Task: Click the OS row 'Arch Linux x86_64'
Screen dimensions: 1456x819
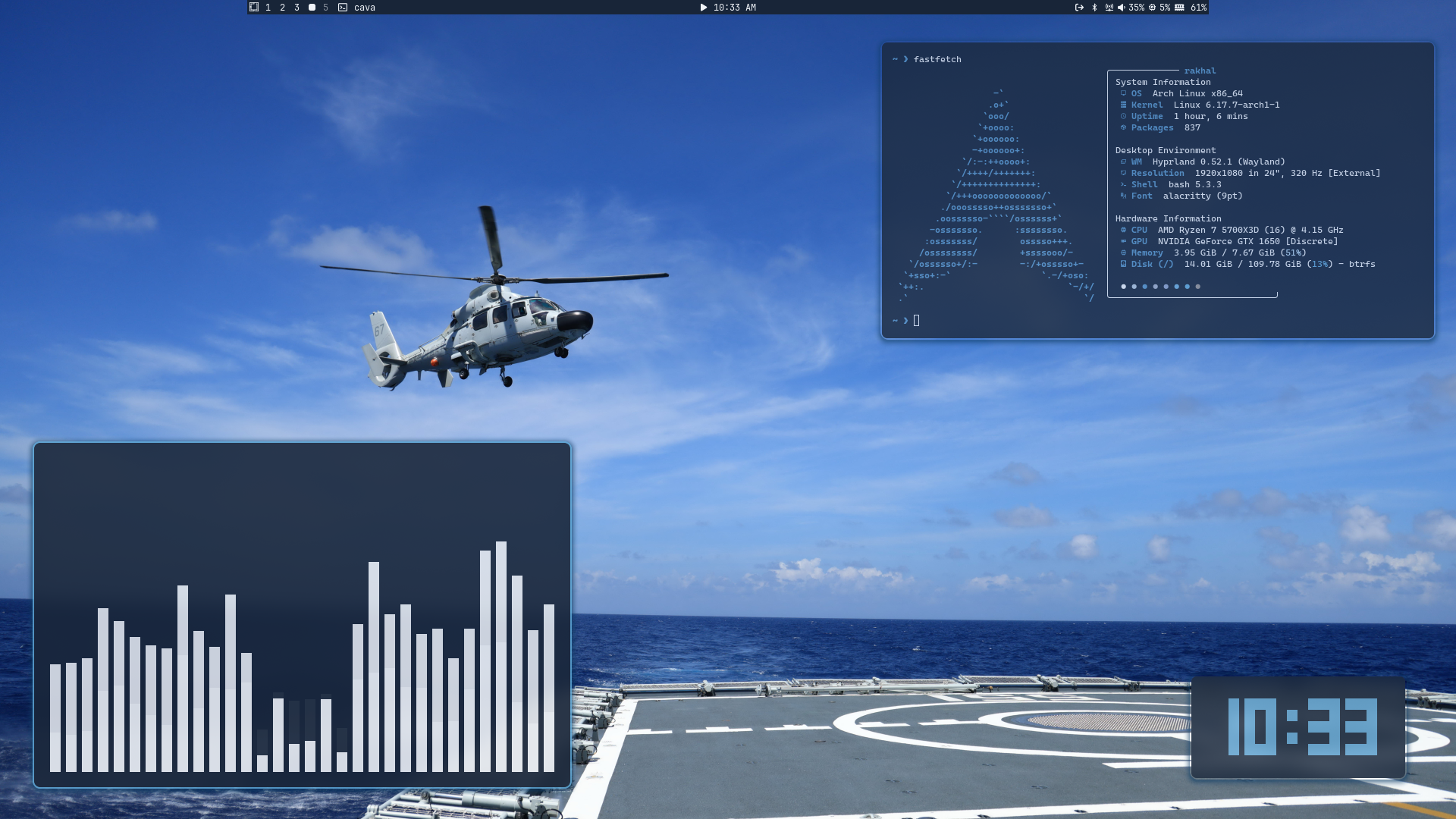Action: (1181, 93)
